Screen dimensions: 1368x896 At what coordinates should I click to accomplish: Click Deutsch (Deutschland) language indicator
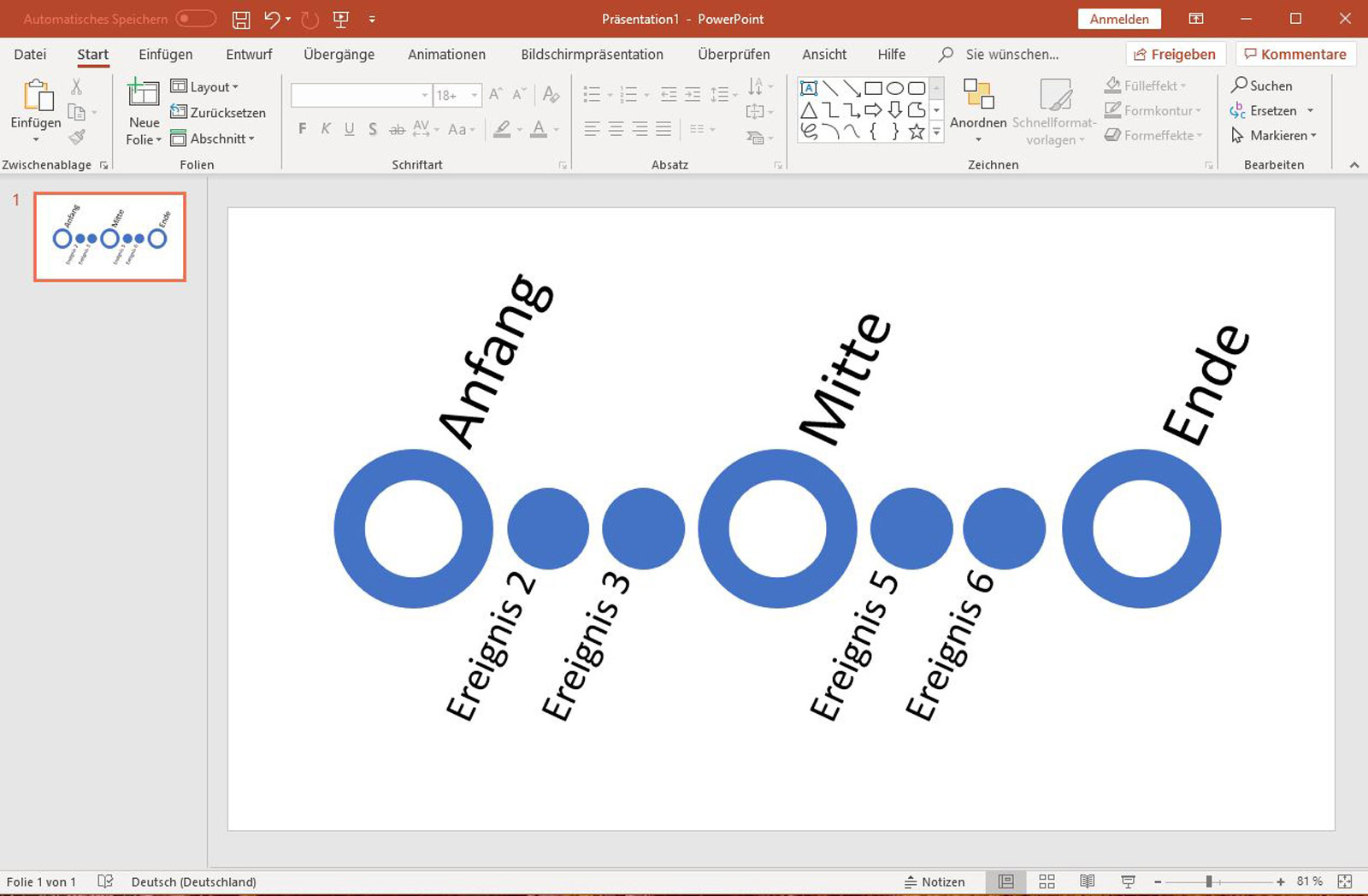[x=193, y=881]
